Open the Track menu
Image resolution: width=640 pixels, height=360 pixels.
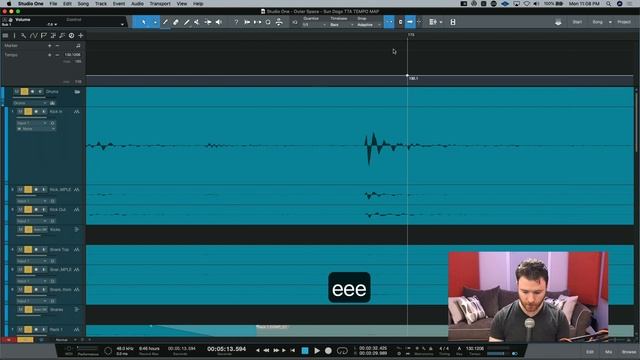click(100, 4)
